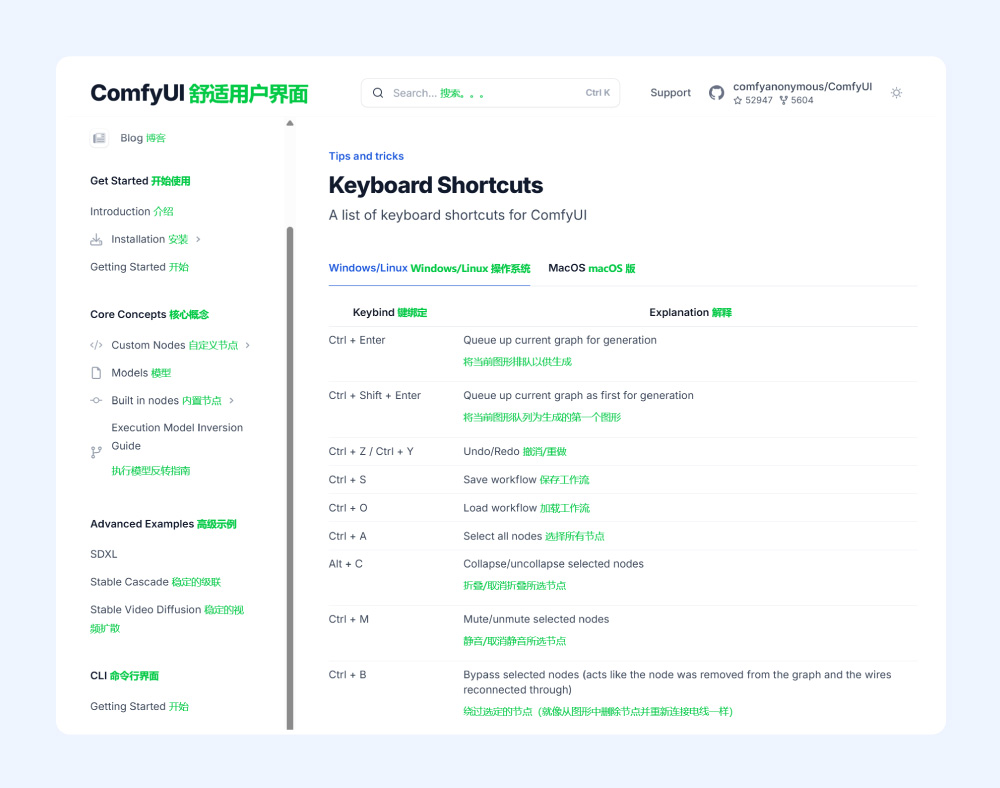Click the 'Save workflow' explanation text
The image size is (1000, 788).
500,479
